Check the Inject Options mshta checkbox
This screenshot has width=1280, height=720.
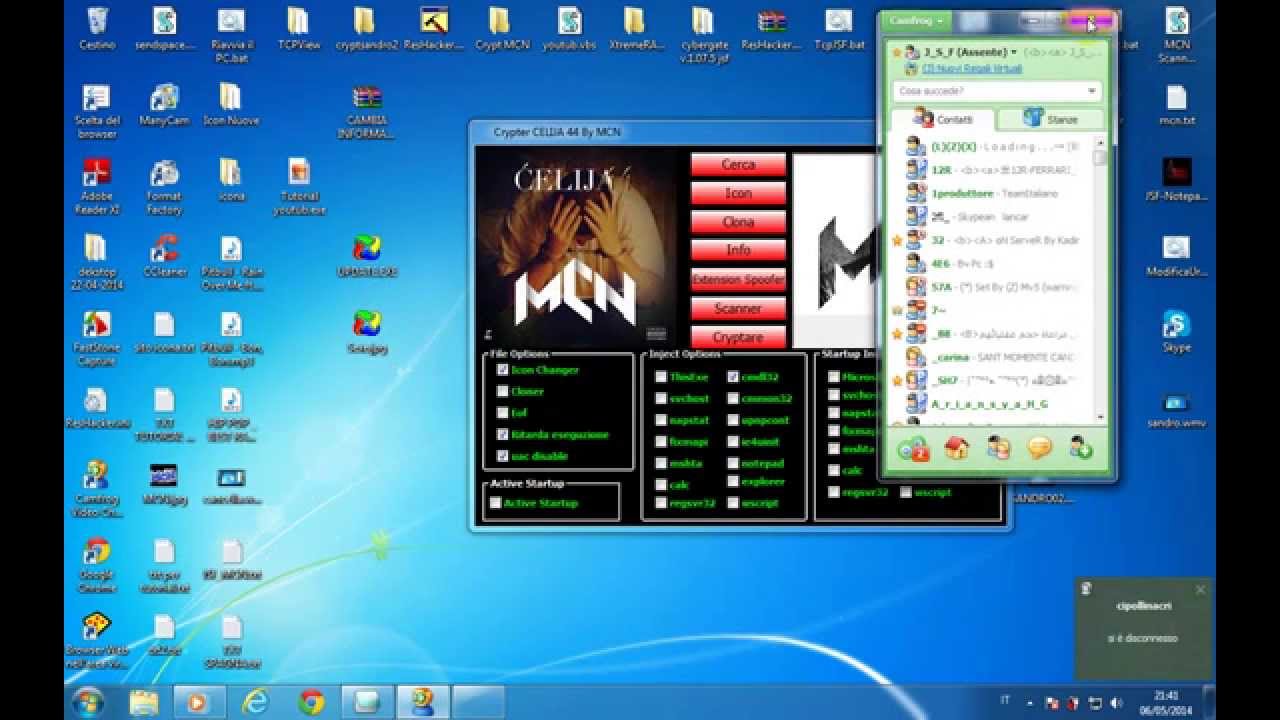tap(661, 463)
